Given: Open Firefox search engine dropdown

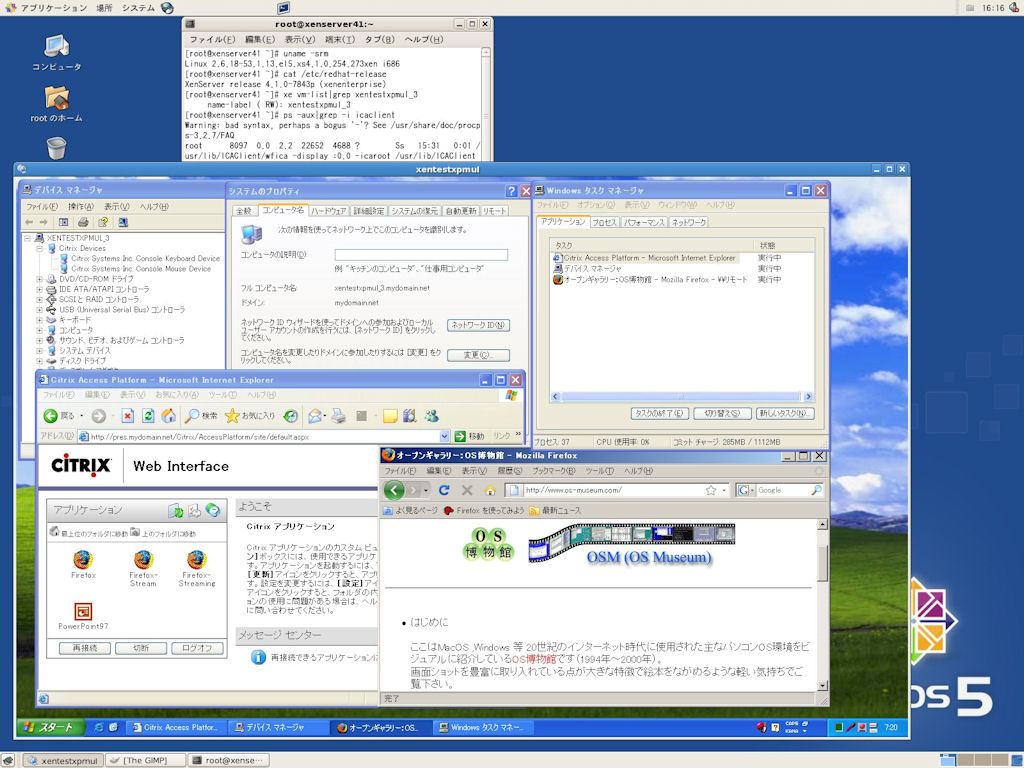Looking at the screenshot, I should (x=752, y=490).
